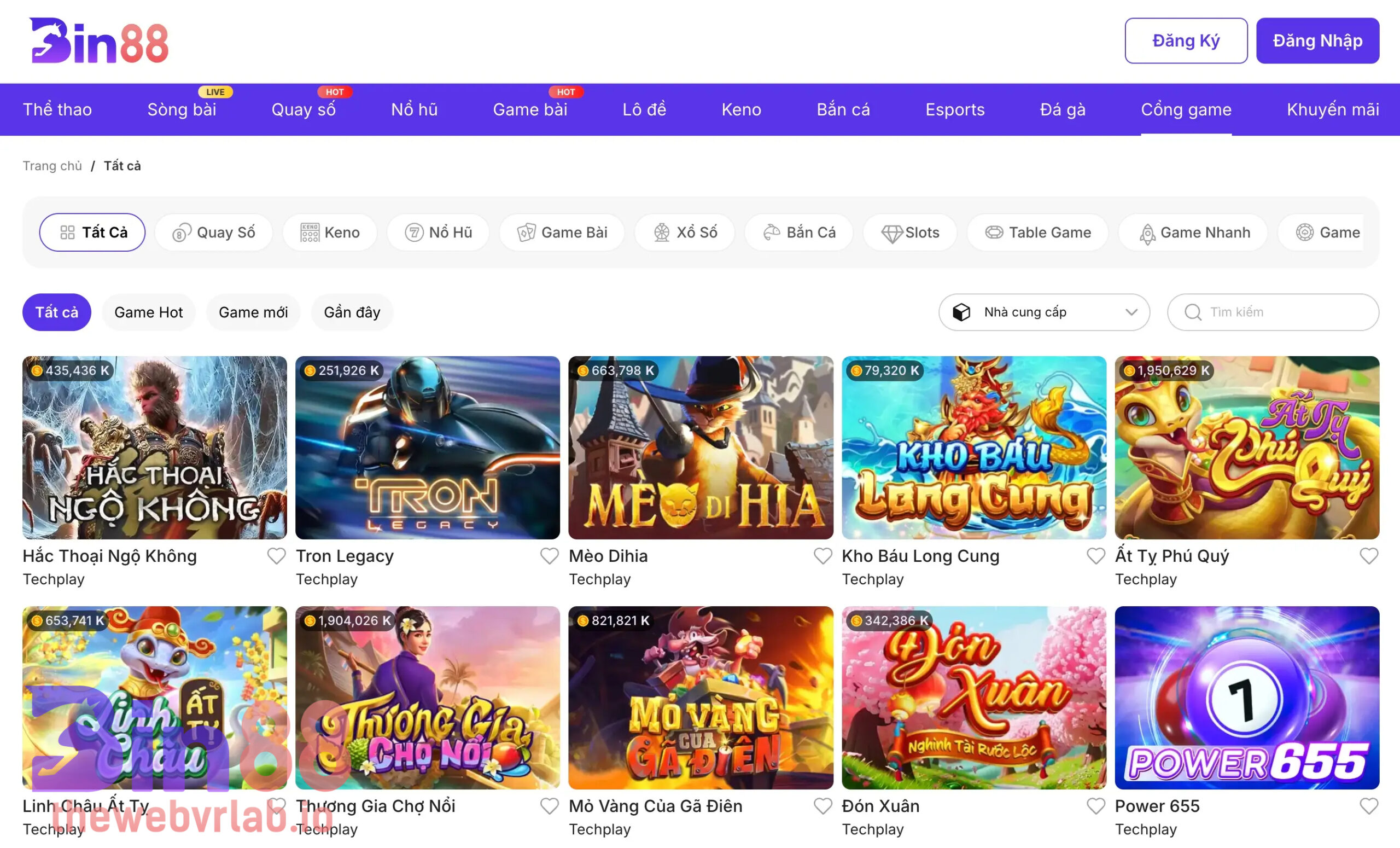Select the Quay Số dice category

[x=214, y=233]
